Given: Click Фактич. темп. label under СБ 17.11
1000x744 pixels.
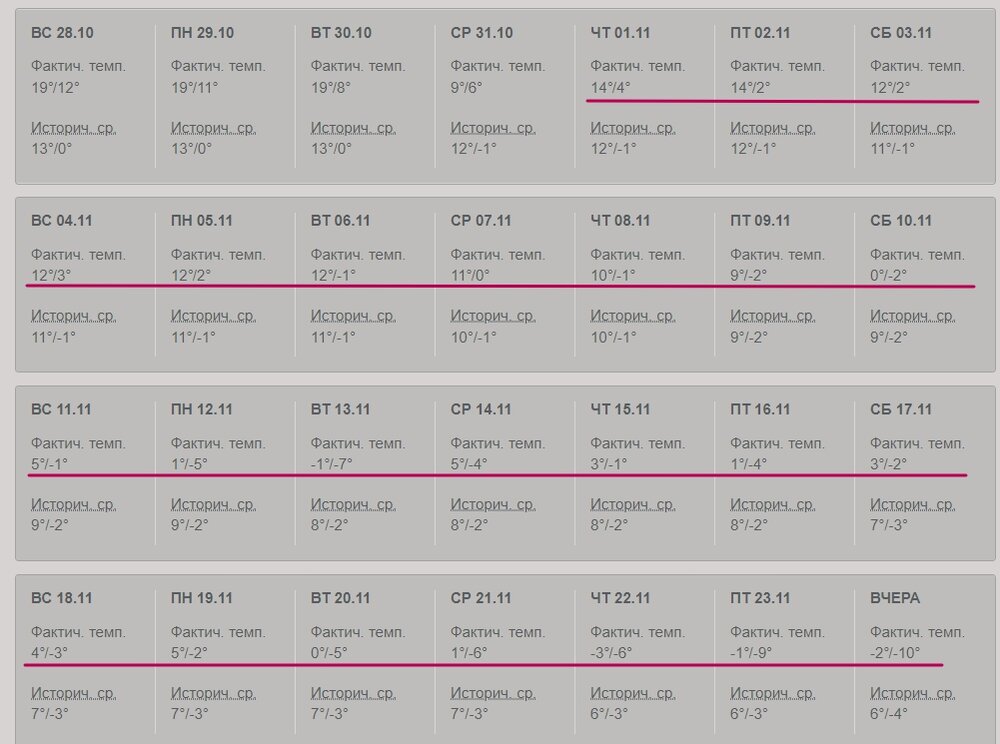Looking at the screenshot, I should tap(917, 443).
